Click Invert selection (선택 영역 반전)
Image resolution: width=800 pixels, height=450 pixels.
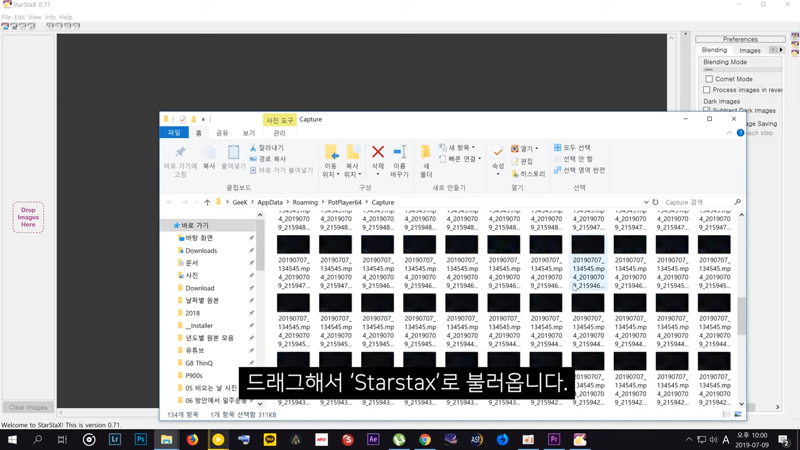580,170
